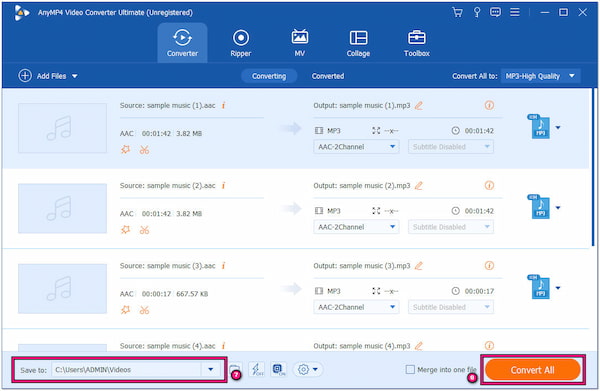Open the MV maker tab

point(300,43)
